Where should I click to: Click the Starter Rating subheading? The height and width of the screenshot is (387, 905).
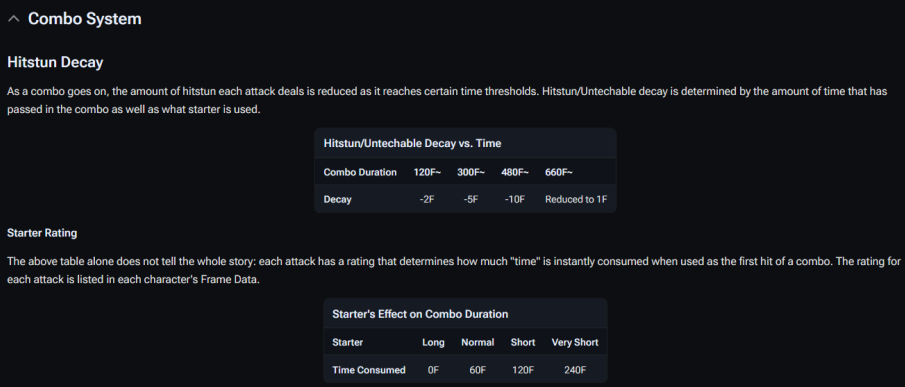(x=42, y=233)
